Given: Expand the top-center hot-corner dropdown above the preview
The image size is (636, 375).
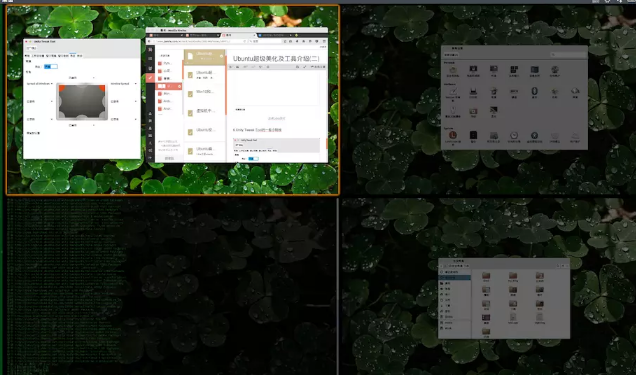Looking at the screenshot, I should pos(82,77).
